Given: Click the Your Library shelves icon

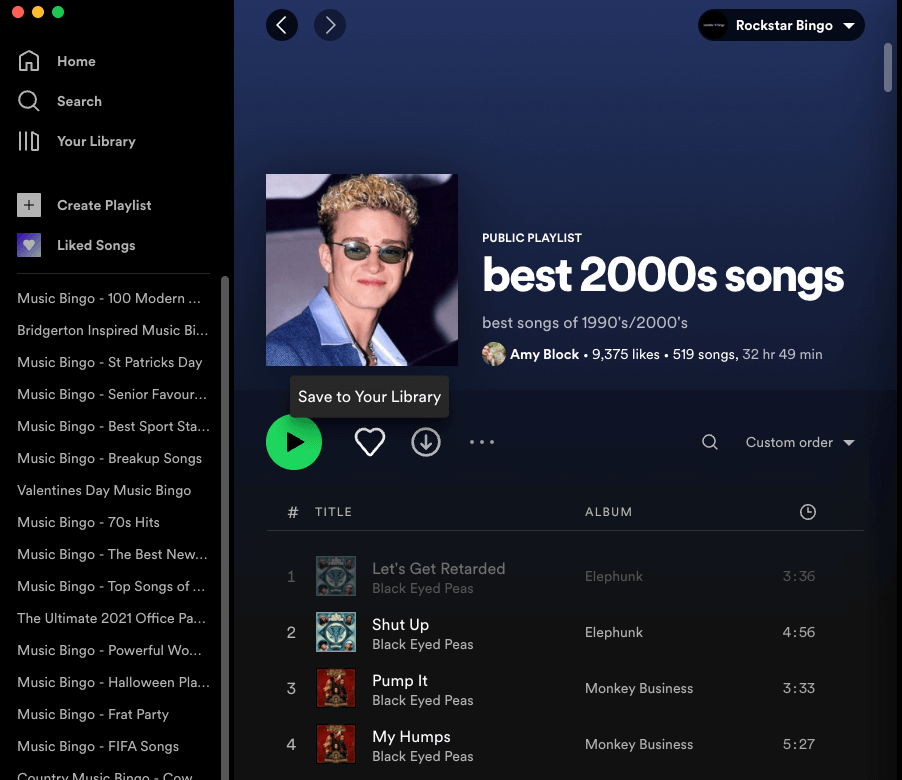Looking at the screenshot, I should (29, 142).
